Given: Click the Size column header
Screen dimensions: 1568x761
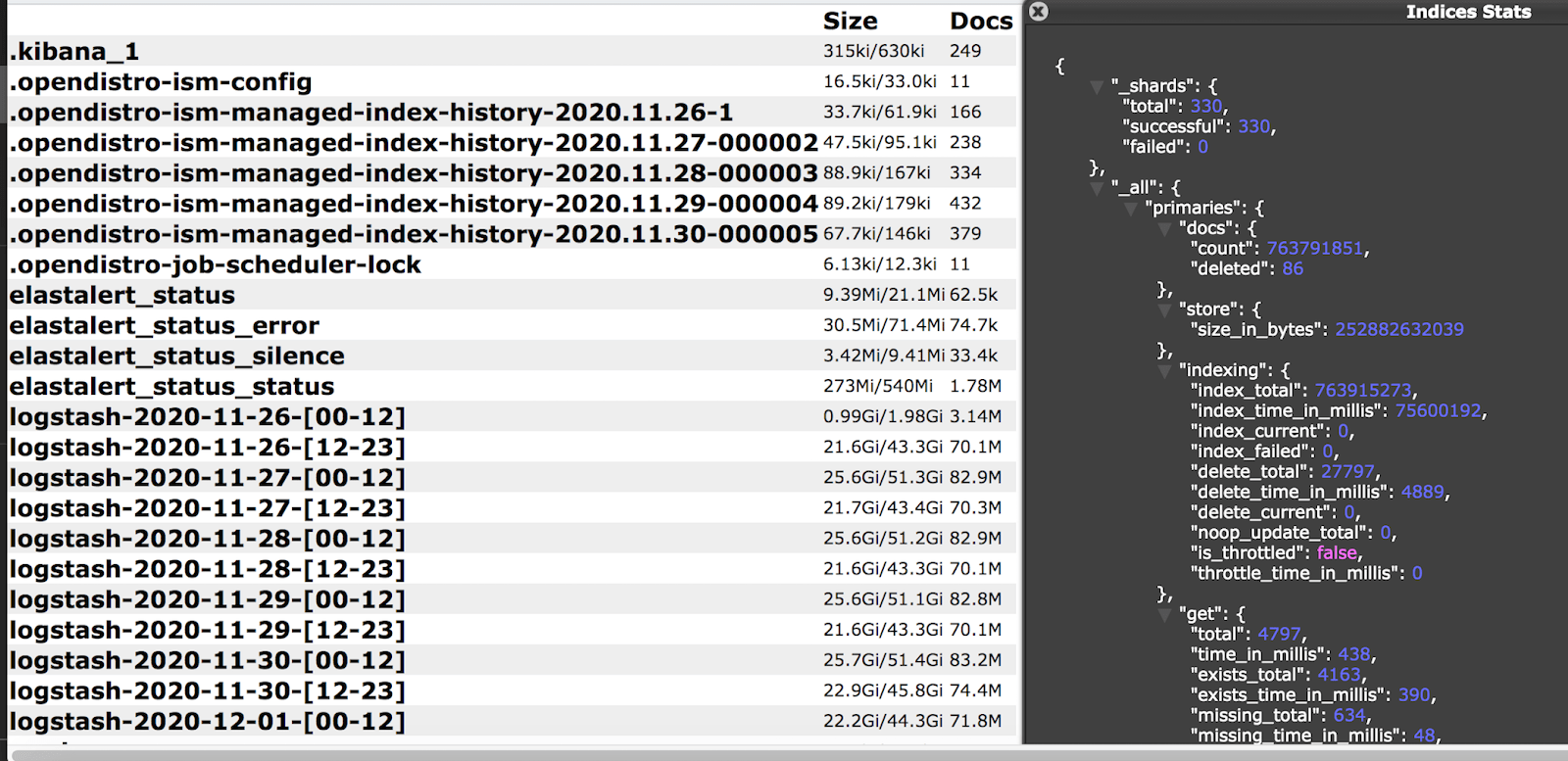Looking at the screenshot, I should point(851,21).
